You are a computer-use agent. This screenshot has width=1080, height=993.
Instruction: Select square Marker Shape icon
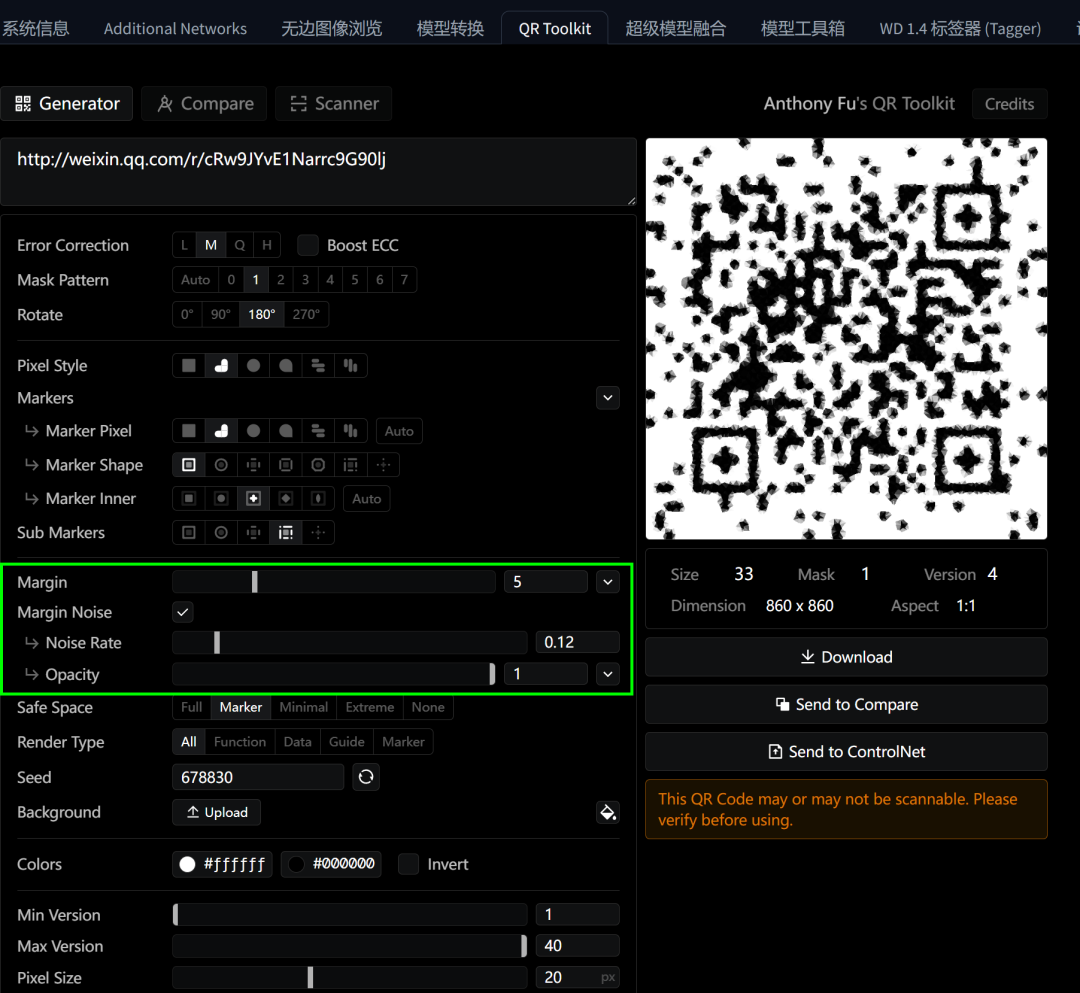point(188,465)
